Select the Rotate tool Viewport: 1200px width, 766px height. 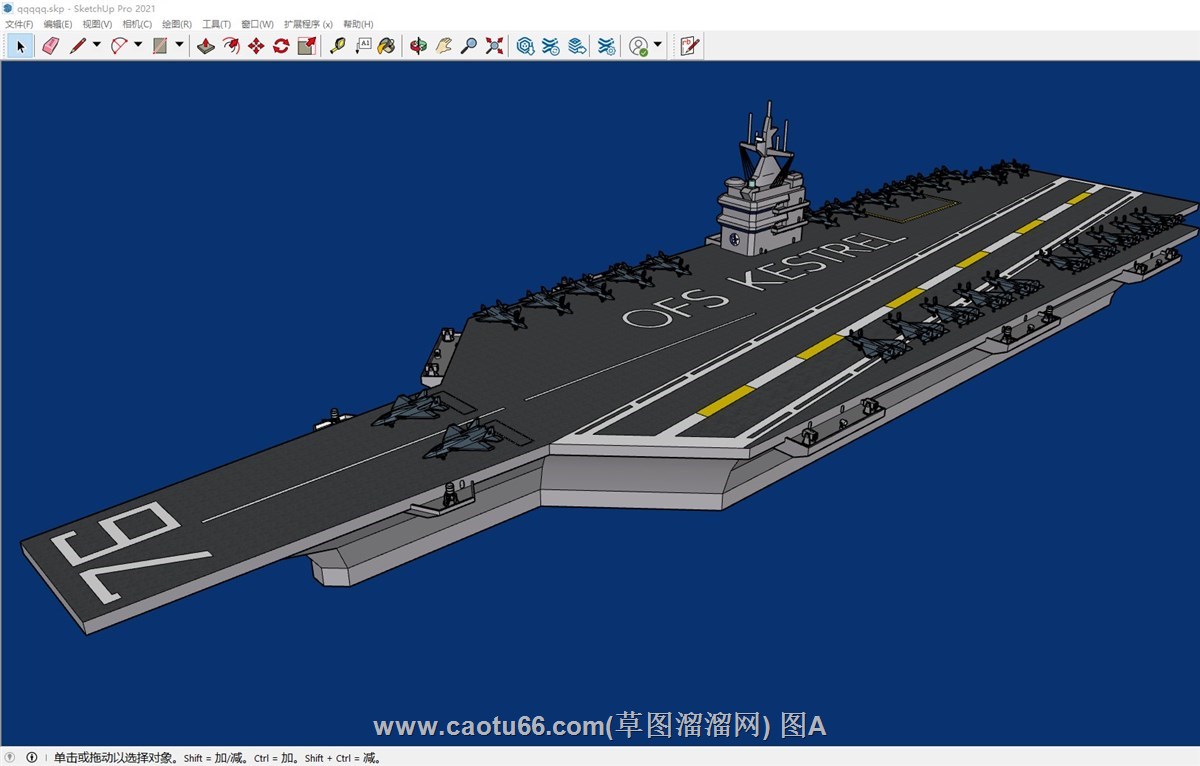point(281,46)
